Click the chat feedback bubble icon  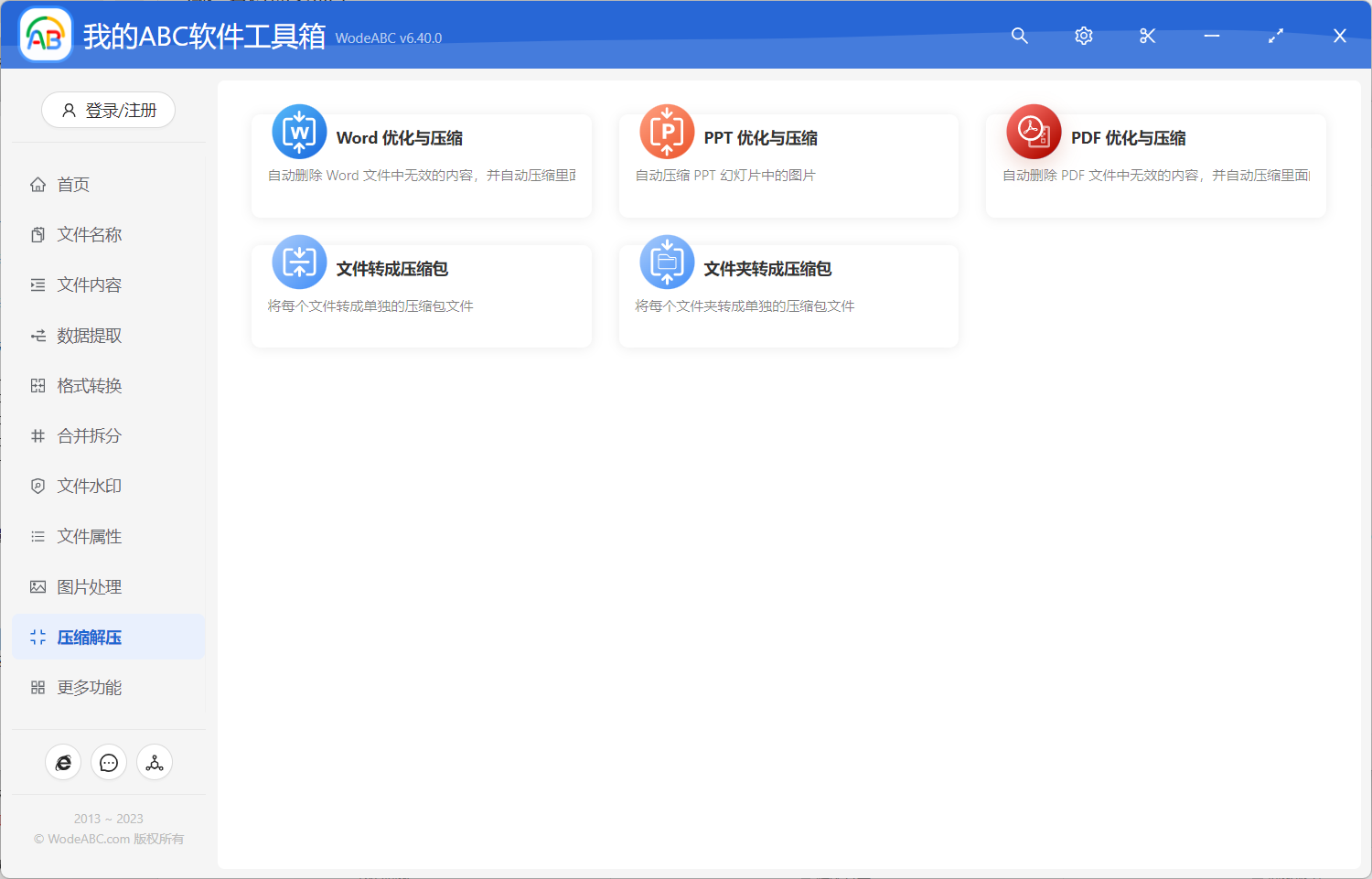click(x=109, y=762)
